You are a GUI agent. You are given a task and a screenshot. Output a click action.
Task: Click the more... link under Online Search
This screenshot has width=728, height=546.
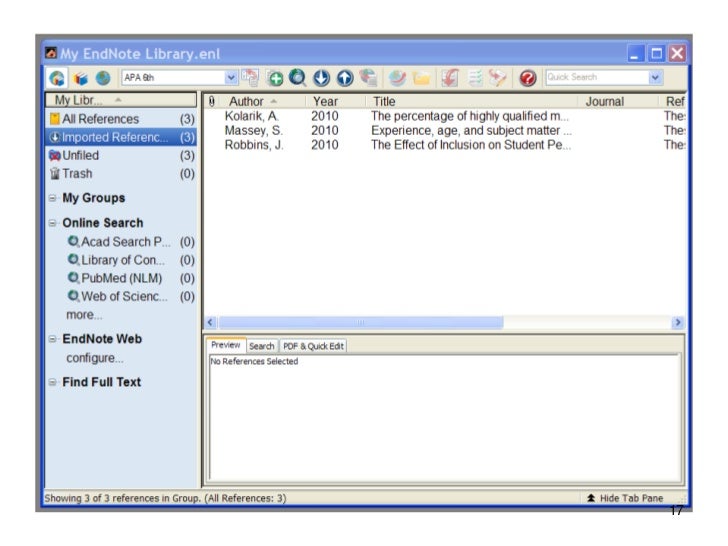click(x=84, y=315)
